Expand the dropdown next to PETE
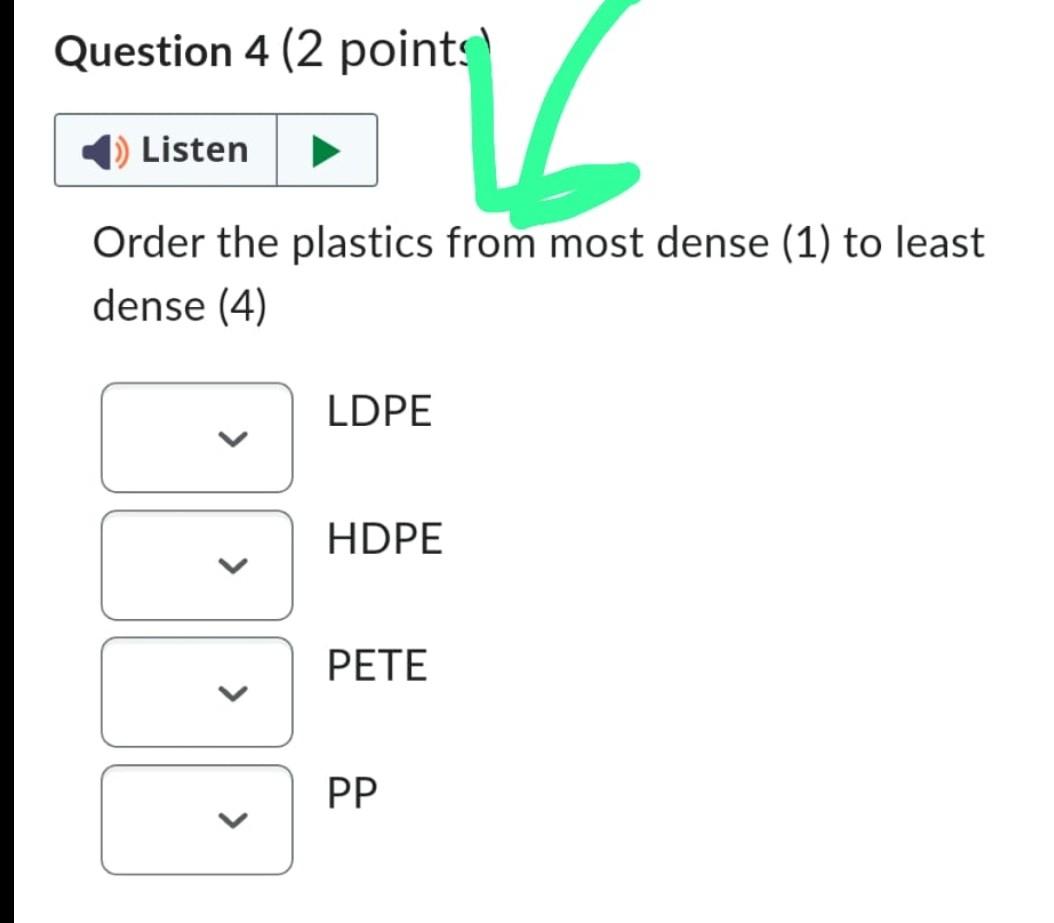The image size is (1054, 923). (196, 692)
